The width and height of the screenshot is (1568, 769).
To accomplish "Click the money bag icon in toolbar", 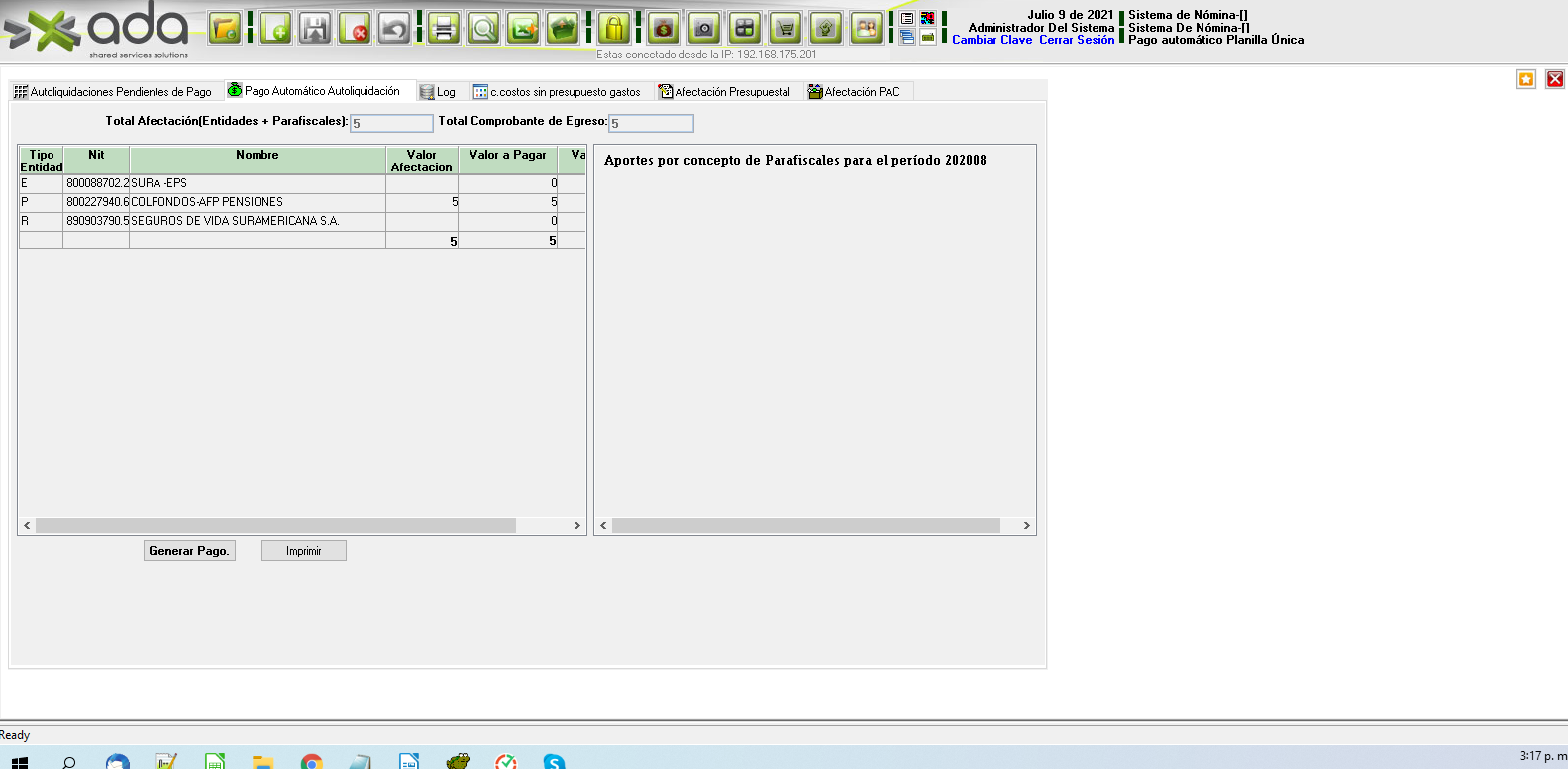I will click(664, 28).
